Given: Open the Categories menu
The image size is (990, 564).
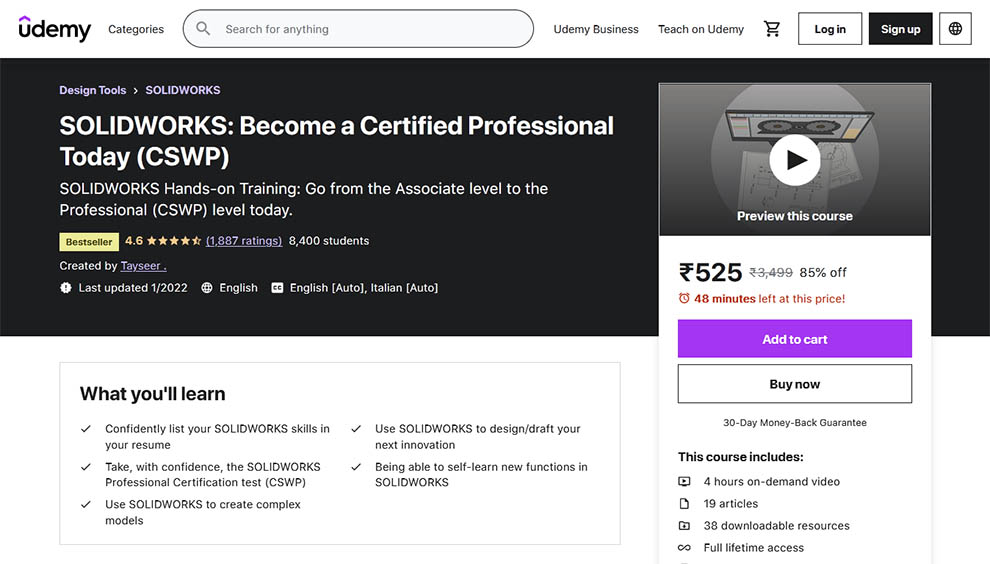Looking at the screenshot, I should coord(136,29).
